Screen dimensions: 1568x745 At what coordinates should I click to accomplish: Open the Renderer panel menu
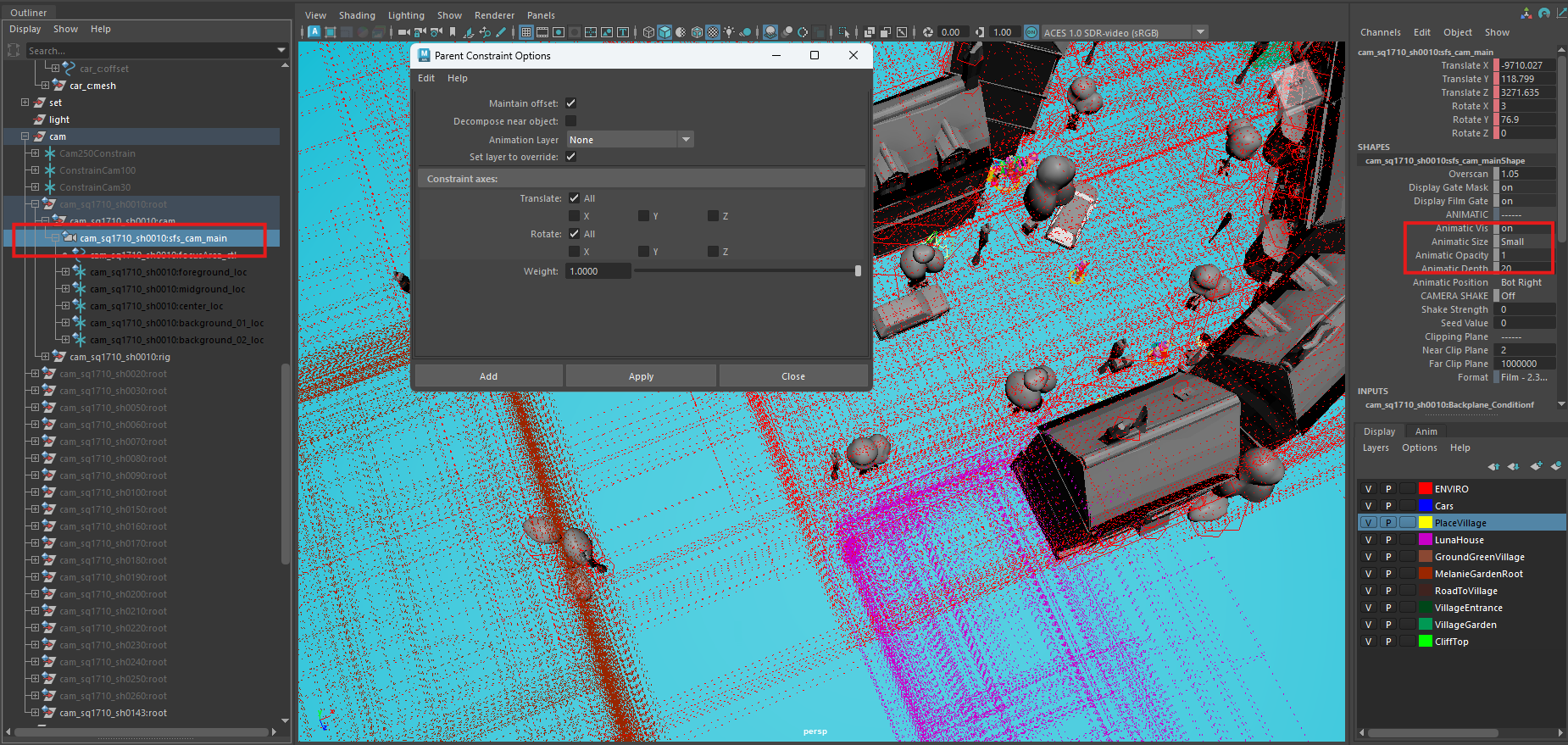(x=494, y=15)
